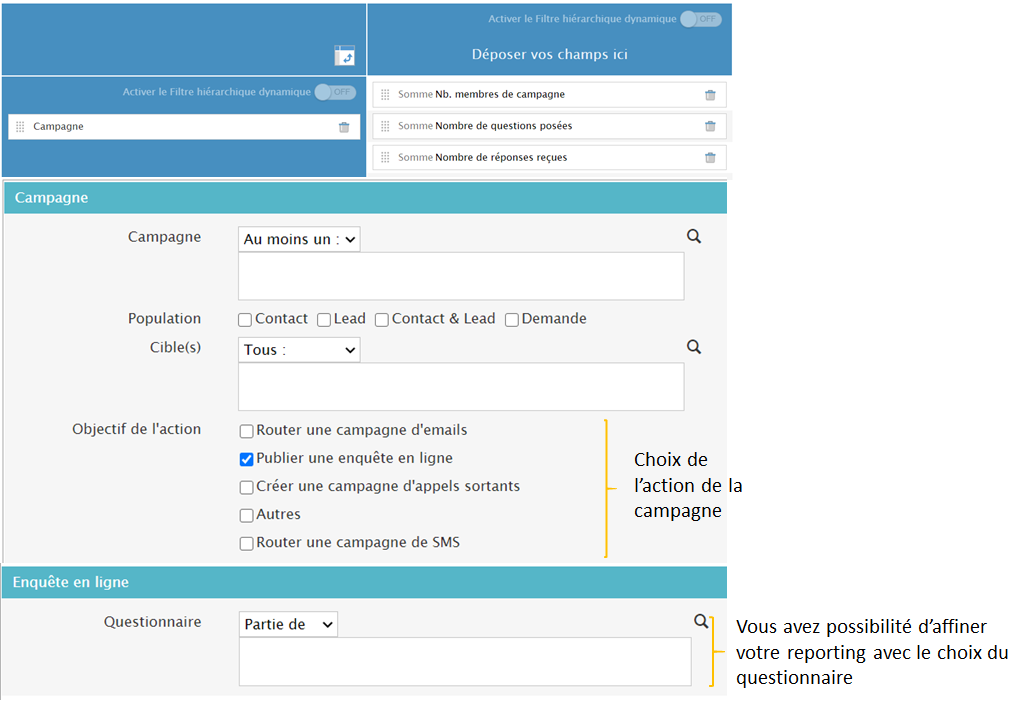Uncheck Publier une enquête en ligne
This screenshot has width=1027, height=703.
(x=246, y=460)
